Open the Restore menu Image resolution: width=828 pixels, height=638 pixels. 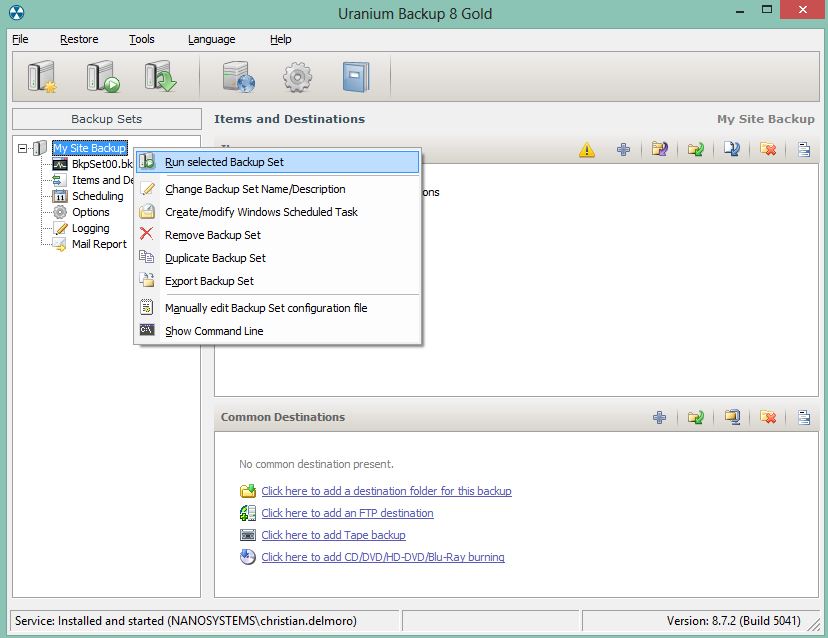(x=79, y=39)
